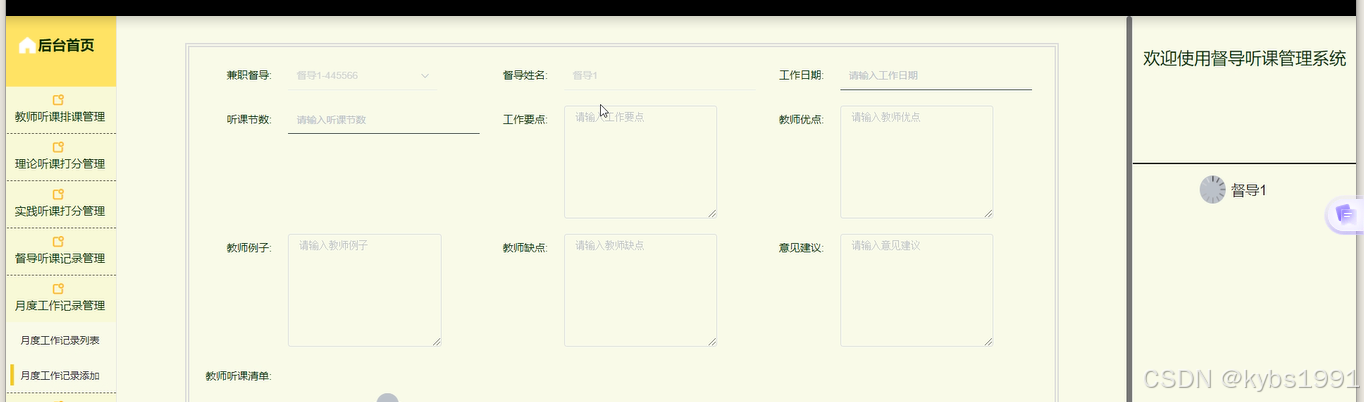This screenshot has height=402, width=1364.
Task: Click the 工作要点 text area
Action: [640, 162]
